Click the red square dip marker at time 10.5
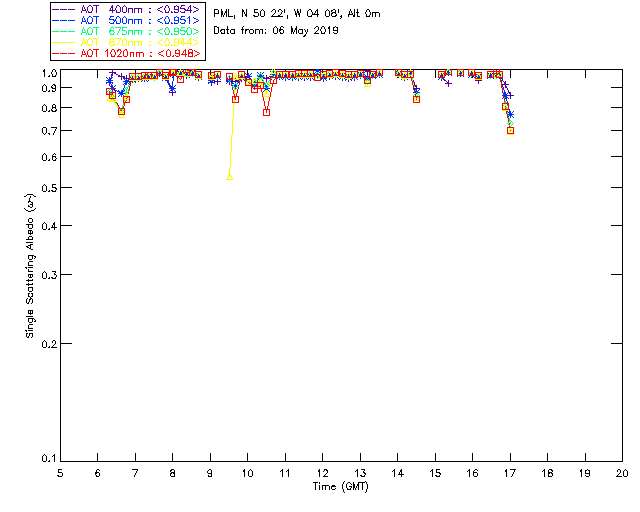Viewport: 640px width, 512px height. [x=267, y=112]
